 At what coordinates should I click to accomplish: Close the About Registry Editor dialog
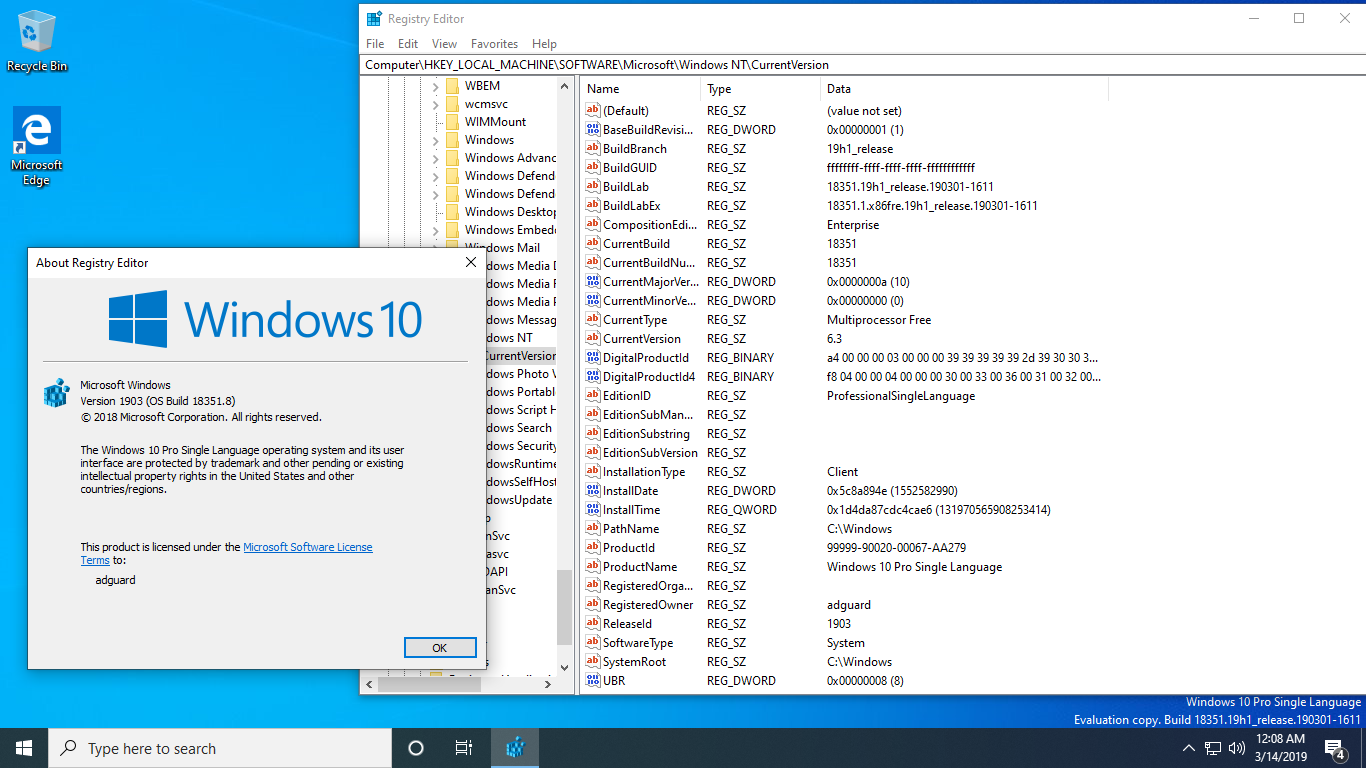pyautogui.click(x=471, y=263)
